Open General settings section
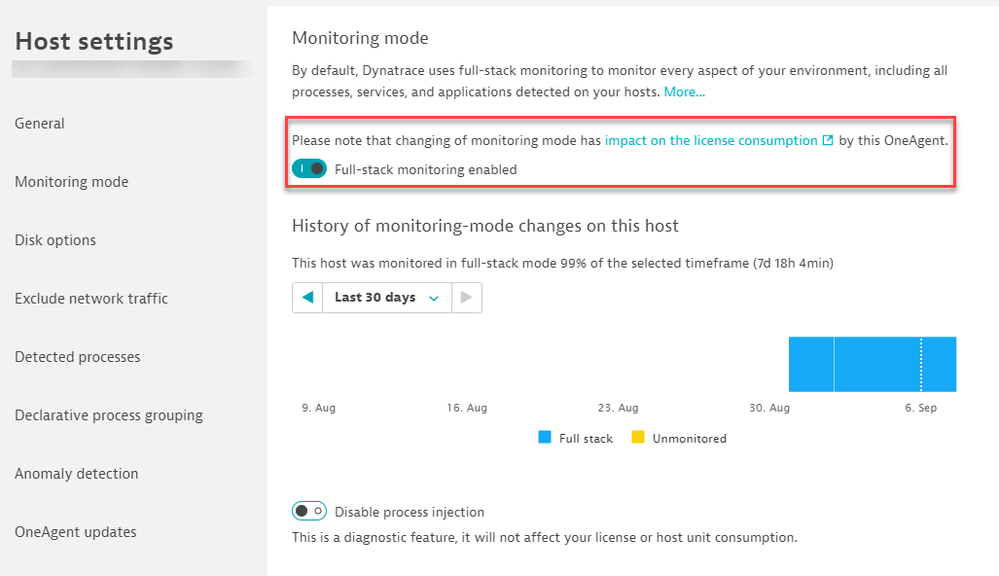Image resolution: width=999 pixels, height=576 pixels. point(40,124)
